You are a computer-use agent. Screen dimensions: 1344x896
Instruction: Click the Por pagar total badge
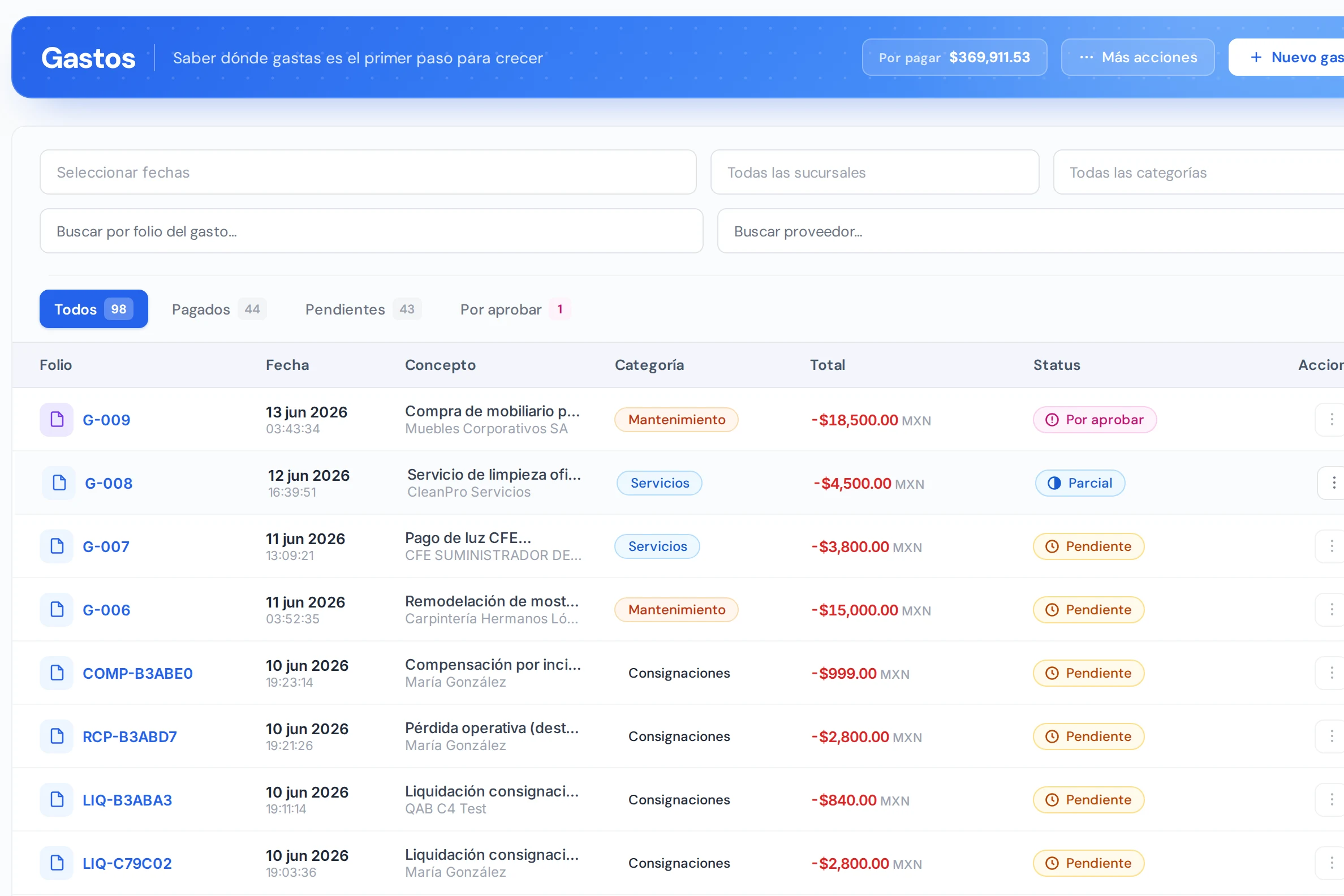tap(954, 57)
